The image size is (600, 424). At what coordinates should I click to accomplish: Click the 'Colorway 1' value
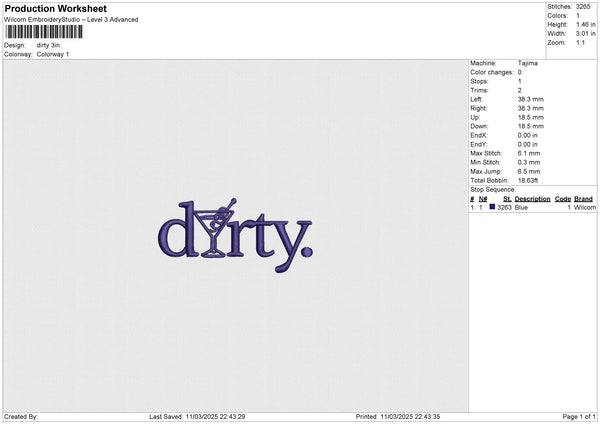tap(54, 54)
